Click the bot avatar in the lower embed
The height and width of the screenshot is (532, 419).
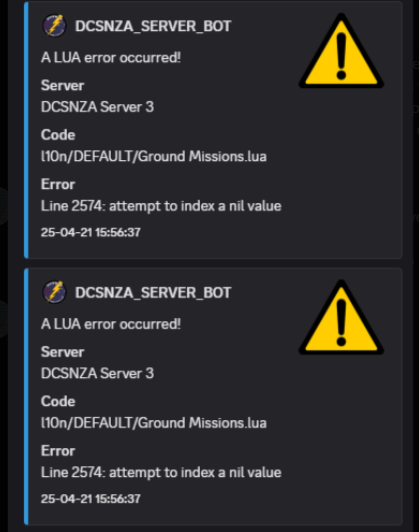[54, 292]
